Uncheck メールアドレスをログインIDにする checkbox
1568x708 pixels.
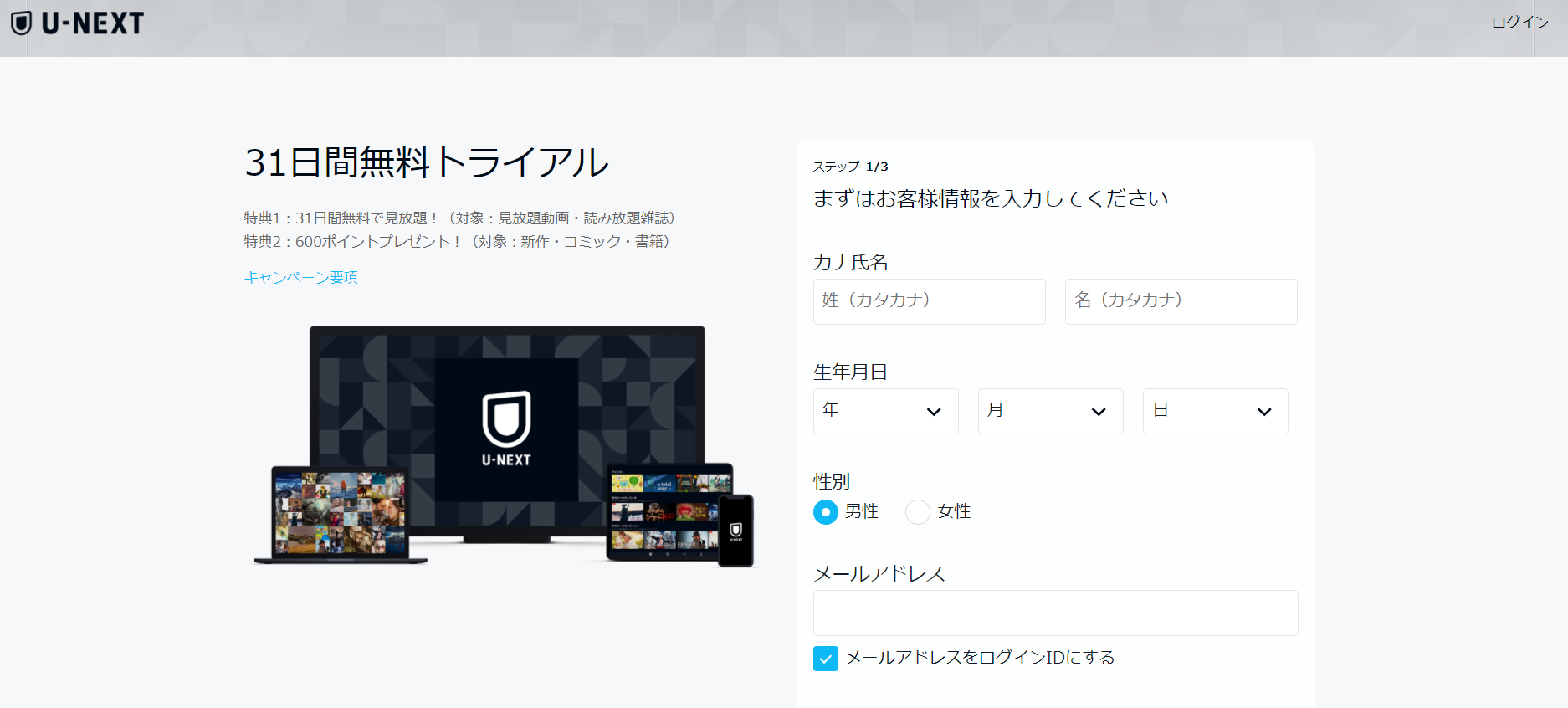(x=826, y=659)
